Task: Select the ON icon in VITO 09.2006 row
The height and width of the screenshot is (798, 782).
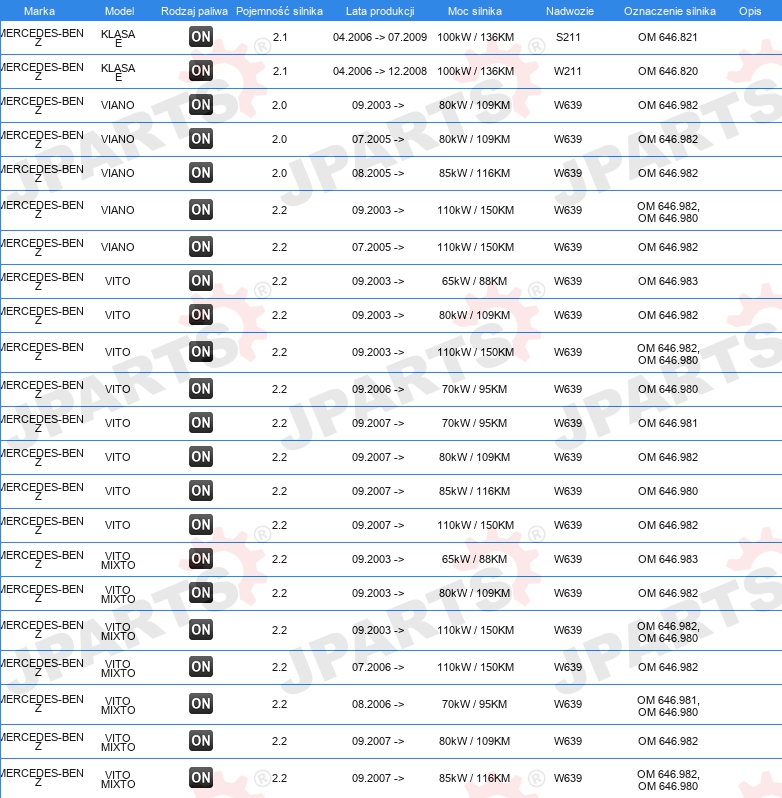Action: click(x=200, y=389)
